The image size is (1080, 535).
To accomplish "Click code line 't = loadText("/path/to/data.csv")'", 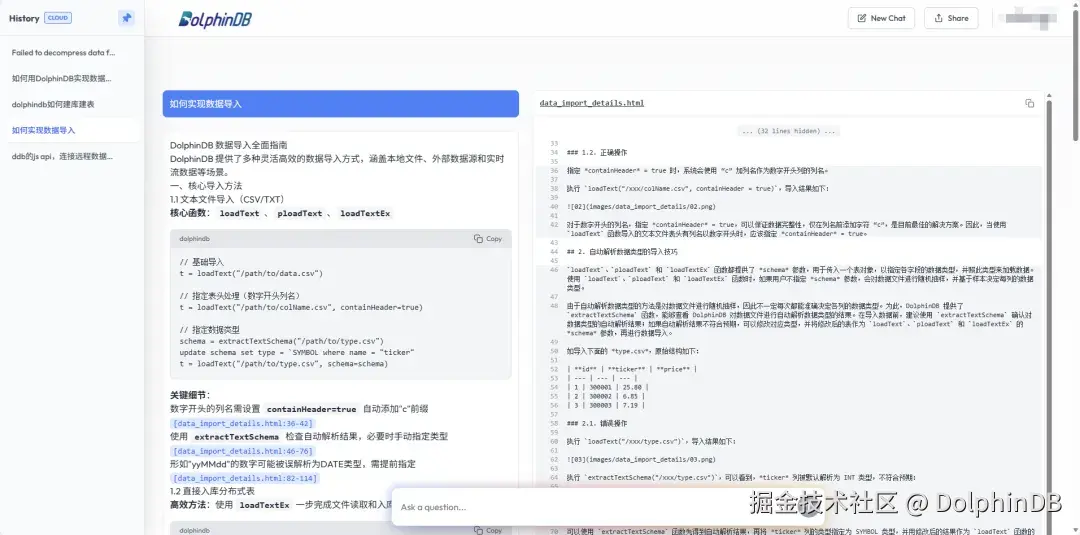I will (x=251, y=273).
